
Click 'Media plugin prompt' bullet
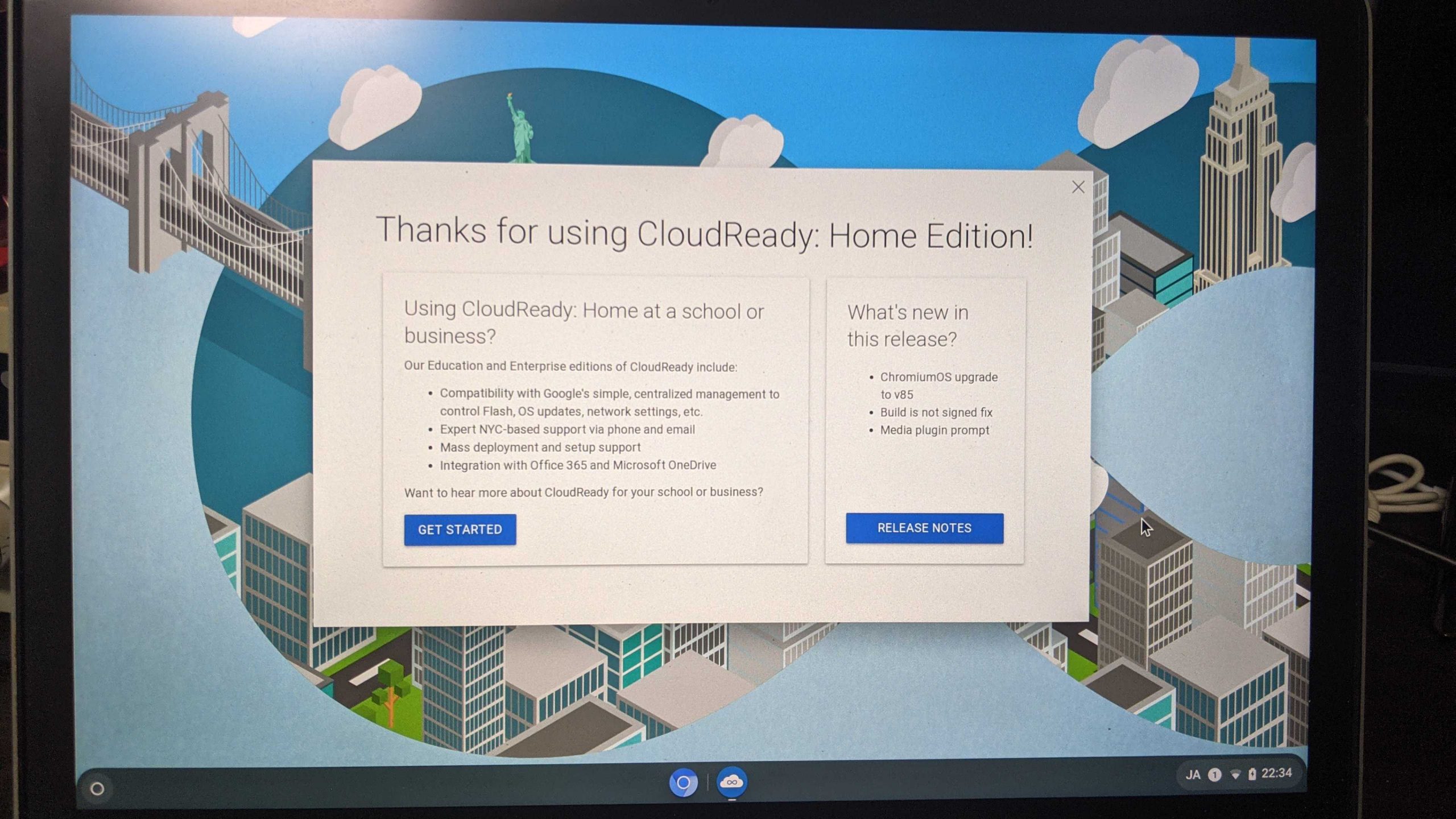pos(934,430)
